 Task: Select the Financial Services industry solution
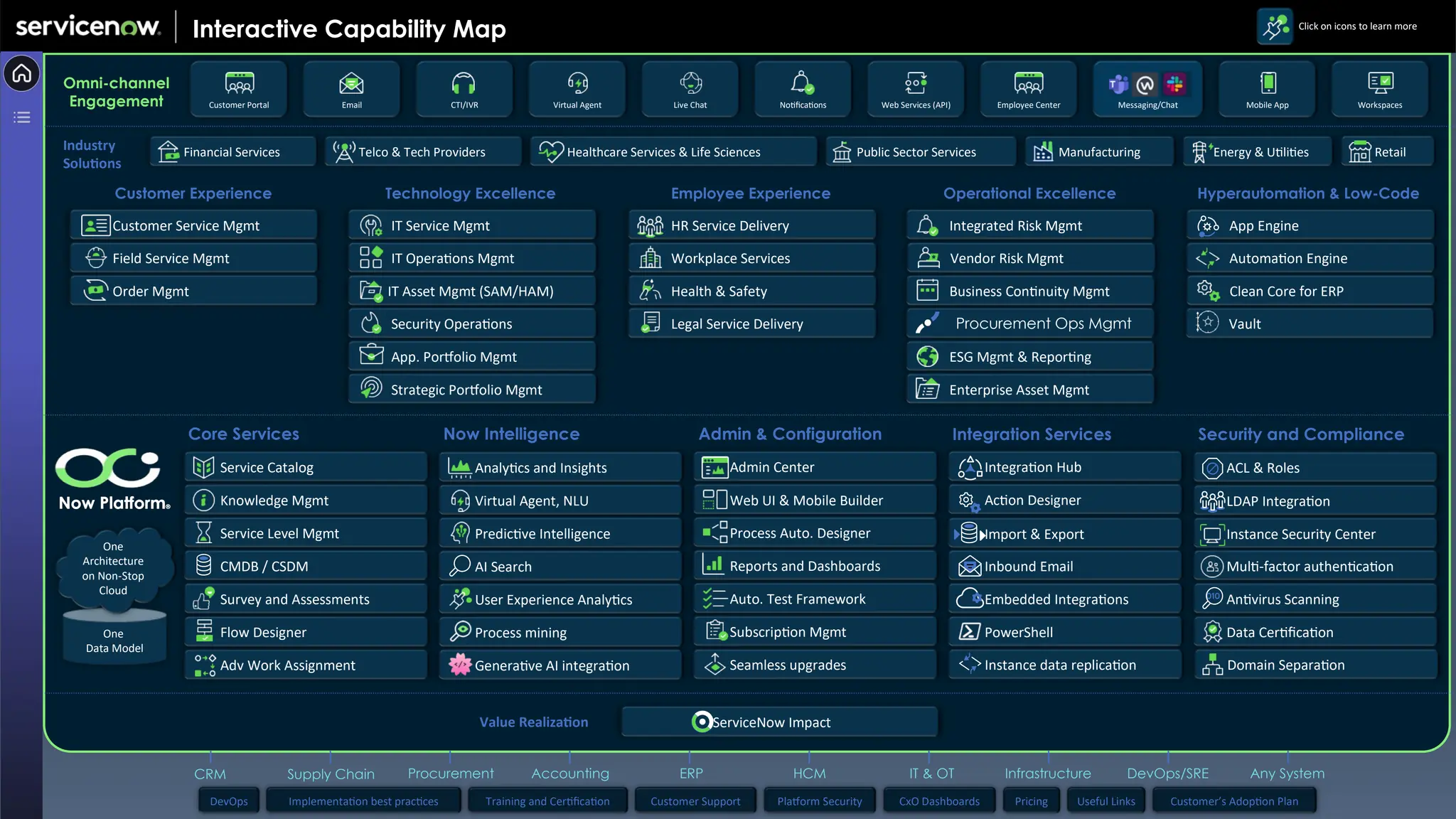[x=232, y=152]
